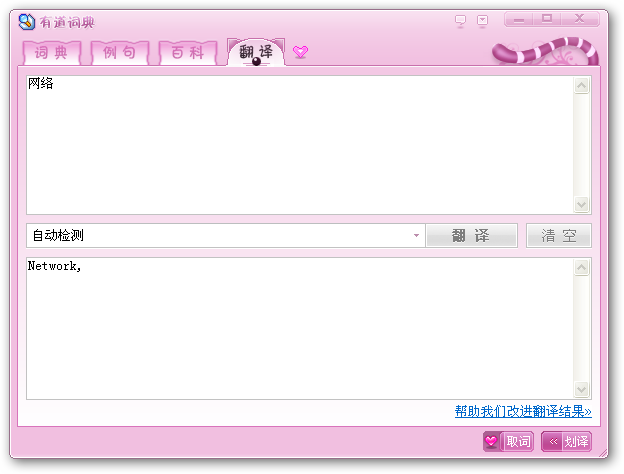Screen dimensions: 624x474
Task: Click the 清空 clear button
Action: (559, 236)
